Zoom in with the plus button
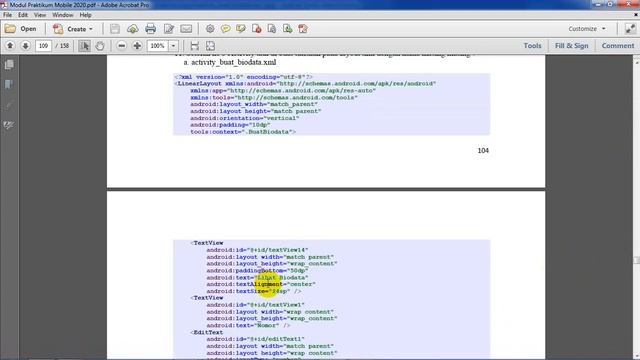The image size is (640, 360). pyautogui.click(x=137, y=46)
